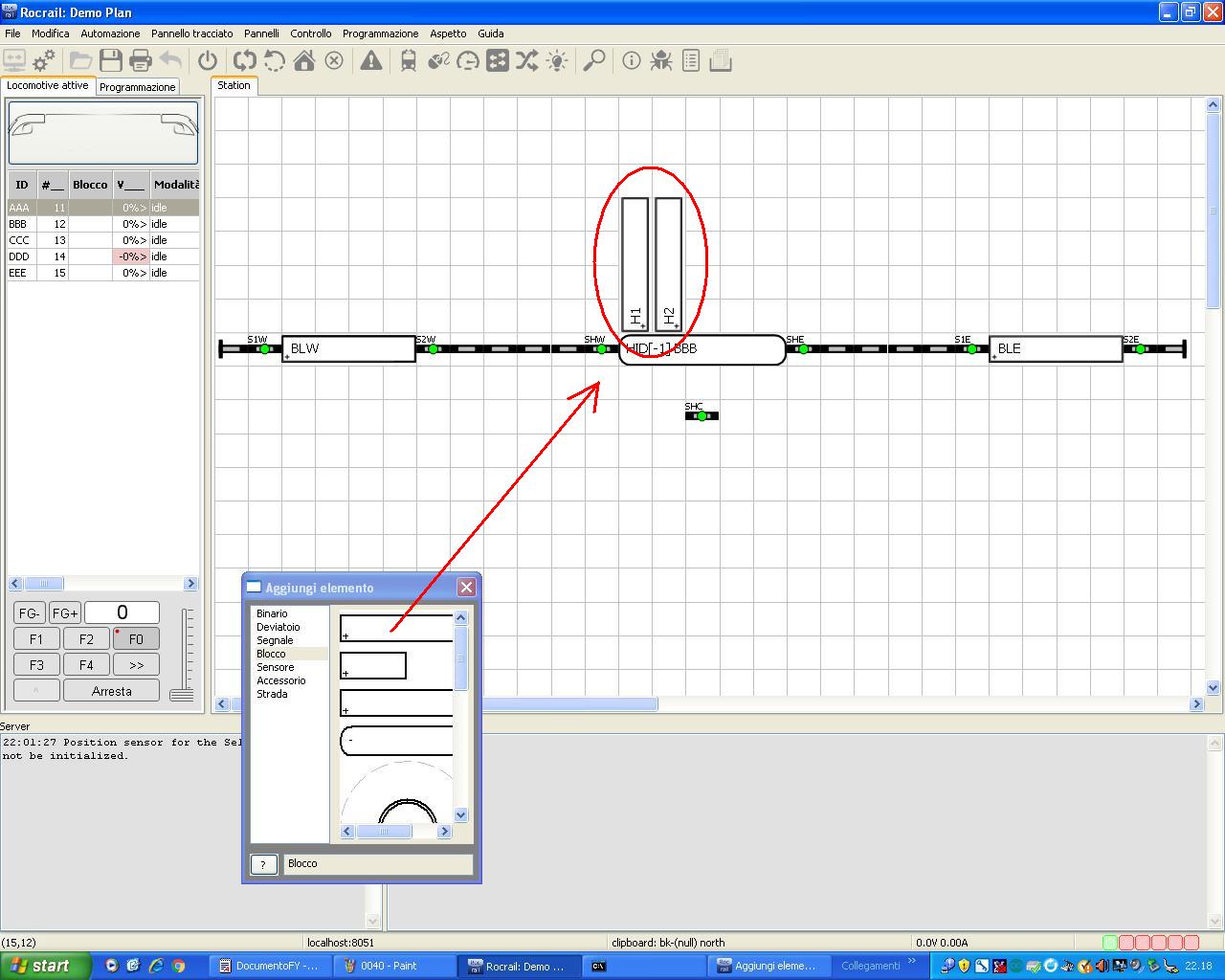This screenshot has width=1225, height=980.
Task: Select Binario in Aggiungi elemento list
Action: pyautogui.click(x=272, y=613)
